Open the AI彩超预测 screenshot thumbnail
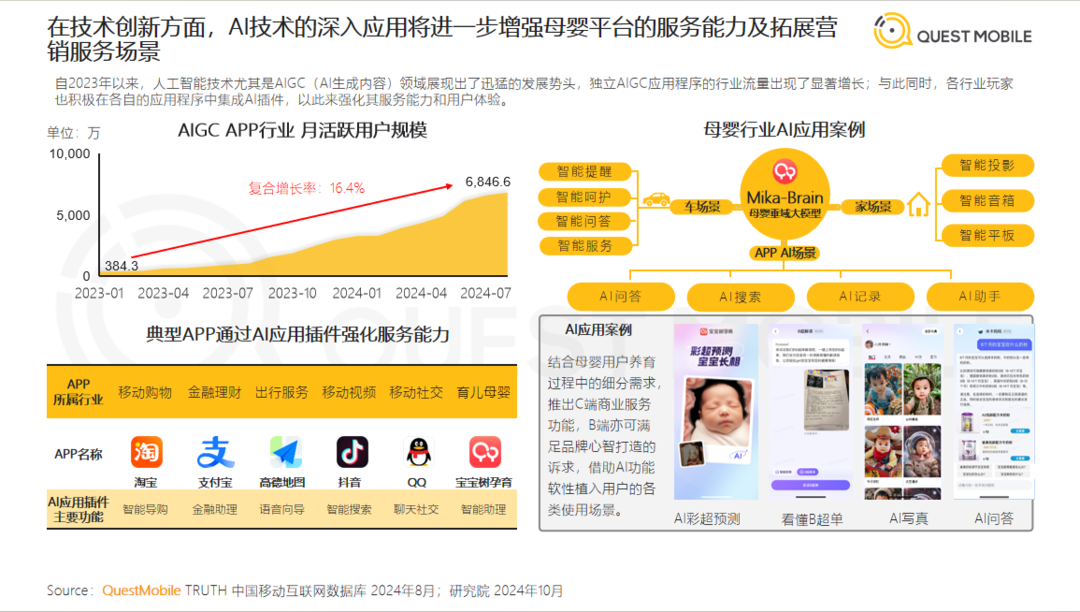 click(716, 412)
